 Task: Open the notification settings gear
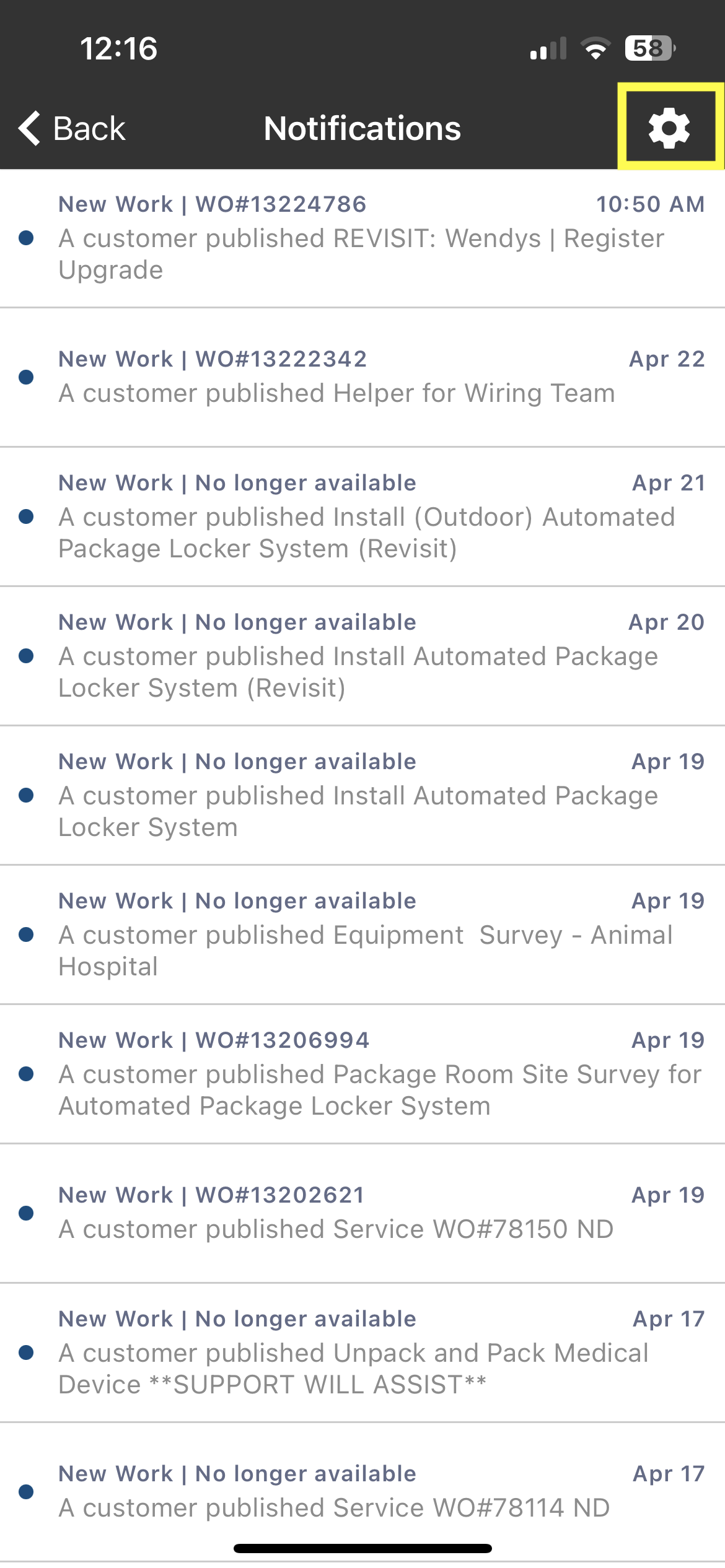tap(669, 128)
